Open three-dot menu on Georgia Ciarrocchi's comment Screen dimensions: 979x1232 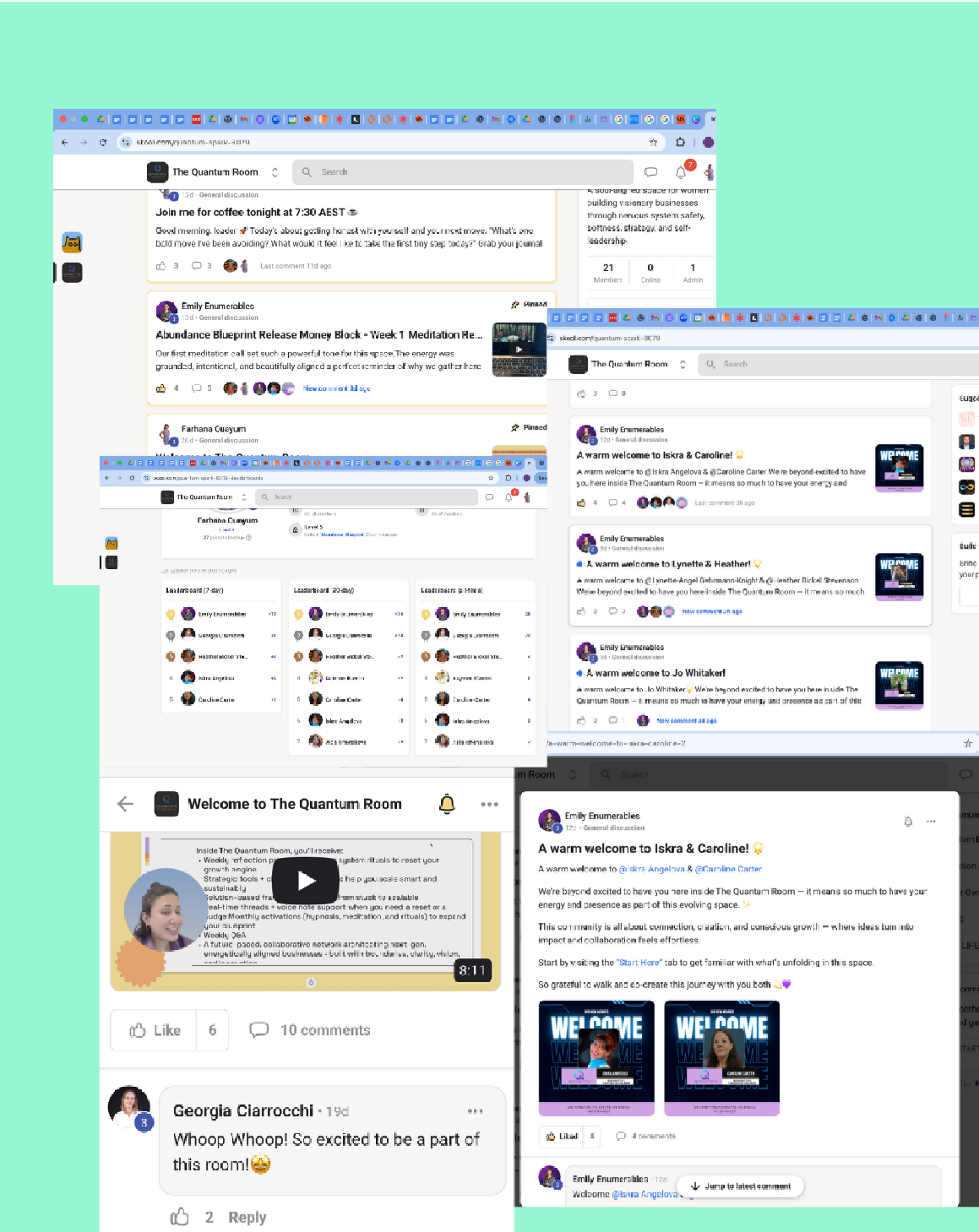coord(476,1111)
